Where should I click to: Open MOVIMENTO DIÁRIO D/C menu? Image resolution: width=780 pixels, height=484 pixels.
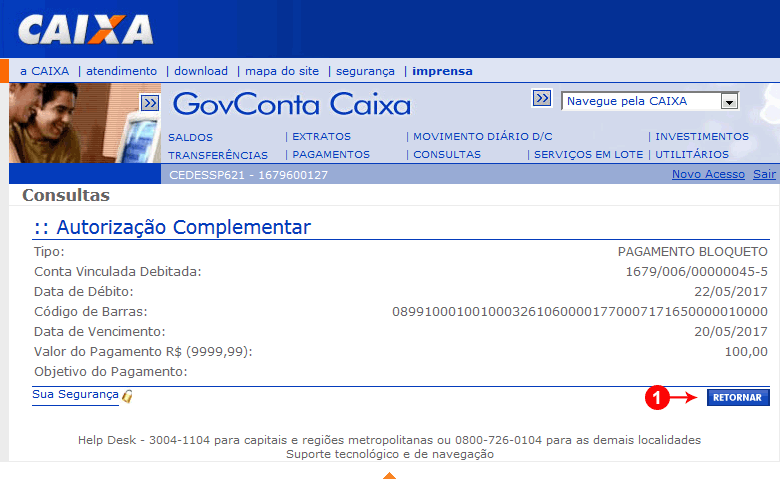[x=483, y=136]
